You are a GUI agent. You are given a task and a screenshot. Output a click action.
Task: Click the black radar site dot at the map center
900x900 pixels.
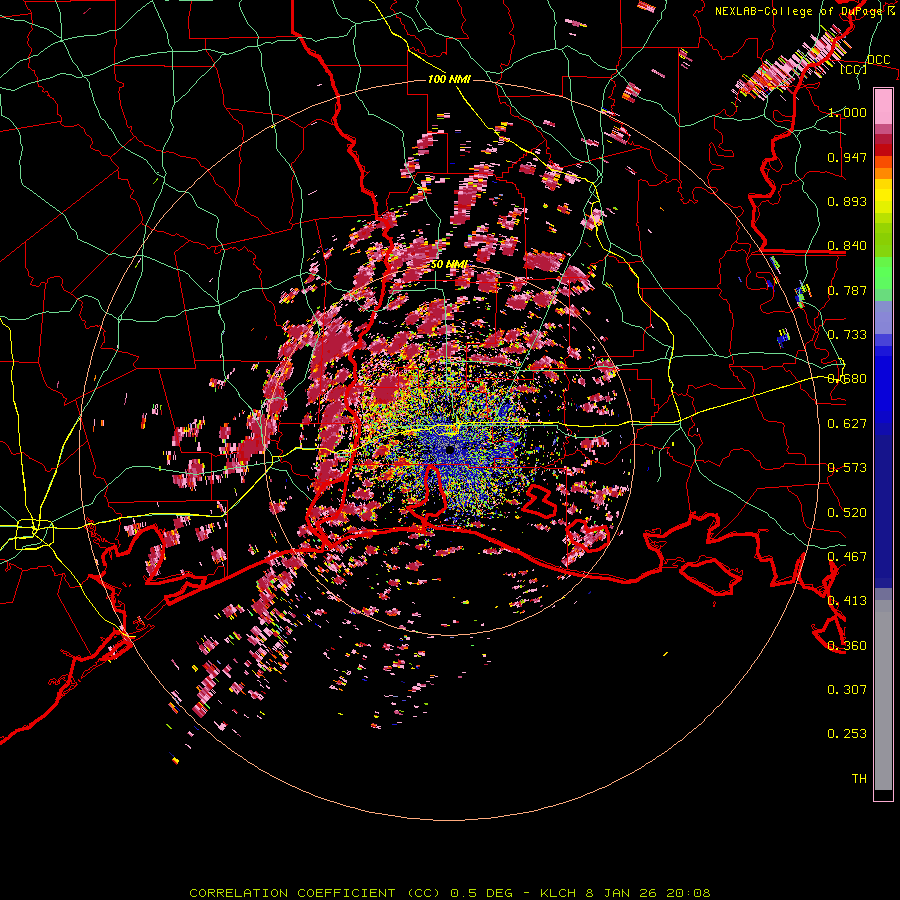point(450,449)
